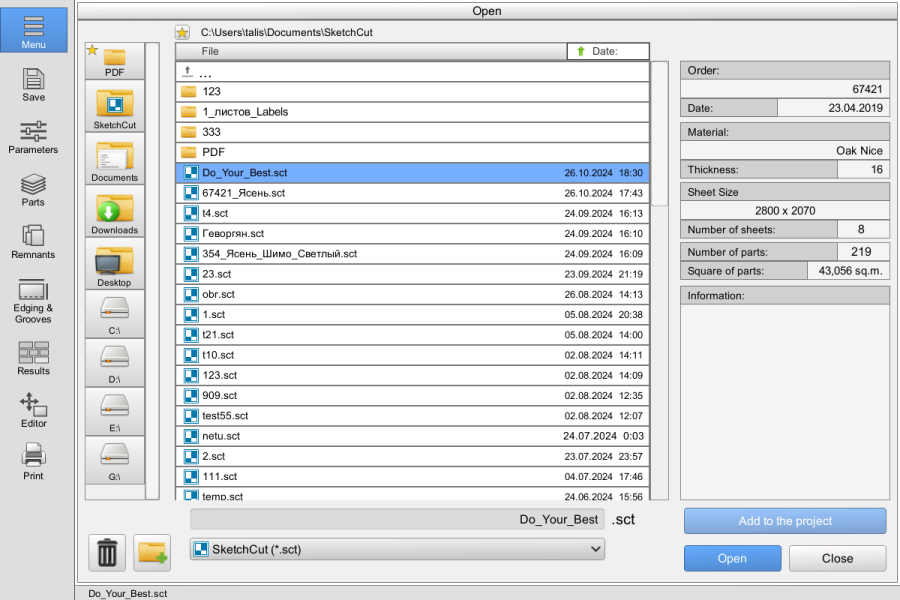Select the netu.sct file
Viewport: 900px width, 600px height.
[412, 436]
